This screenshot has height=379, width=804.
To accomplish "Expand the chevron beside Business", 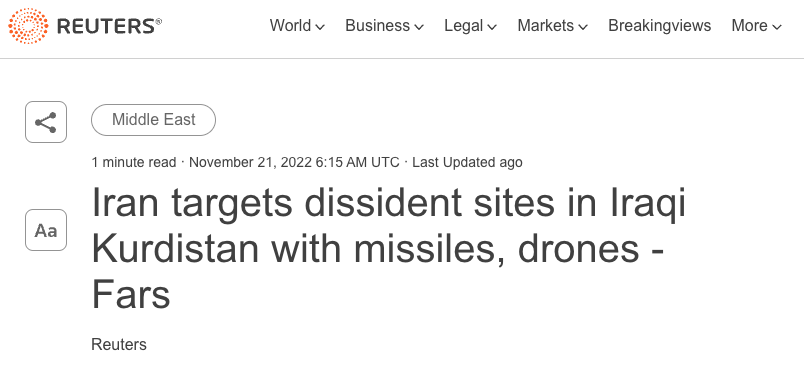I will click(x=419, y=27).
